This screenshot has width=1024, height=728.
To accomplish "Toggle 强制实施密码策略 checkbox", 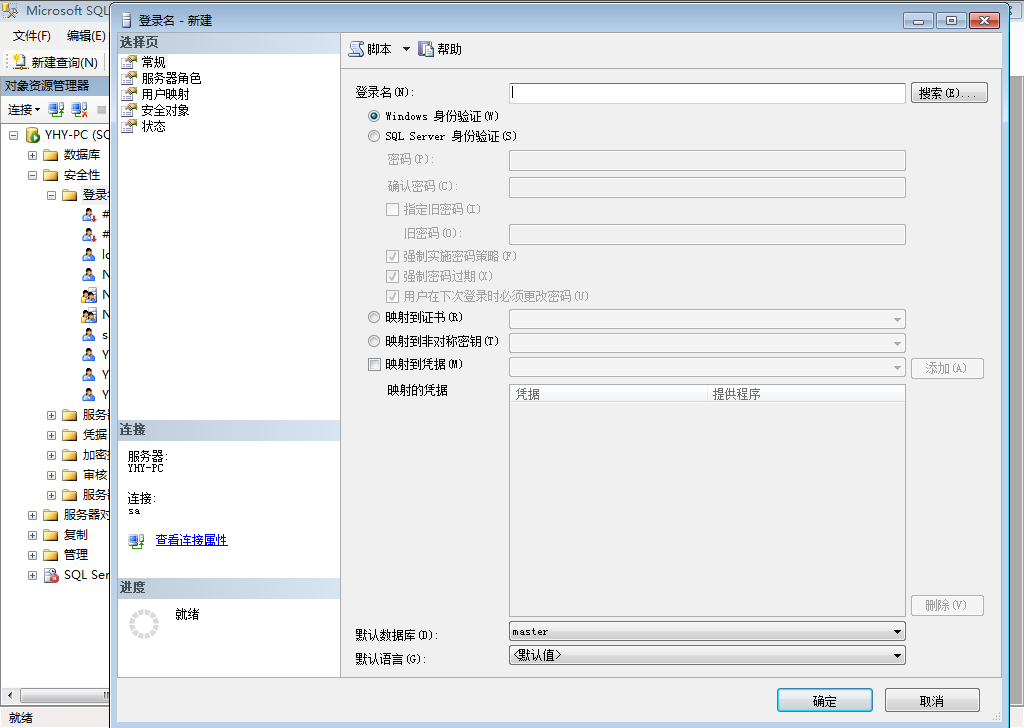I will pos(392,257).
